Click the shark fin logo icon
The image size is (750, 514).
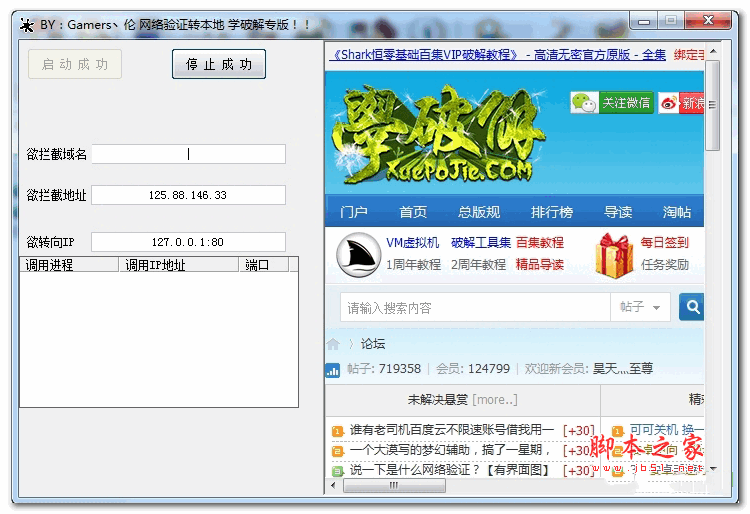[x=358, y=254]
